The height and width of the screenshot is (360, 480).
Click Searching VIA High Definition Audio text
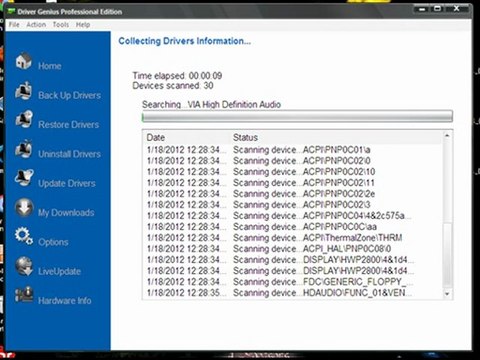(211, 105)
